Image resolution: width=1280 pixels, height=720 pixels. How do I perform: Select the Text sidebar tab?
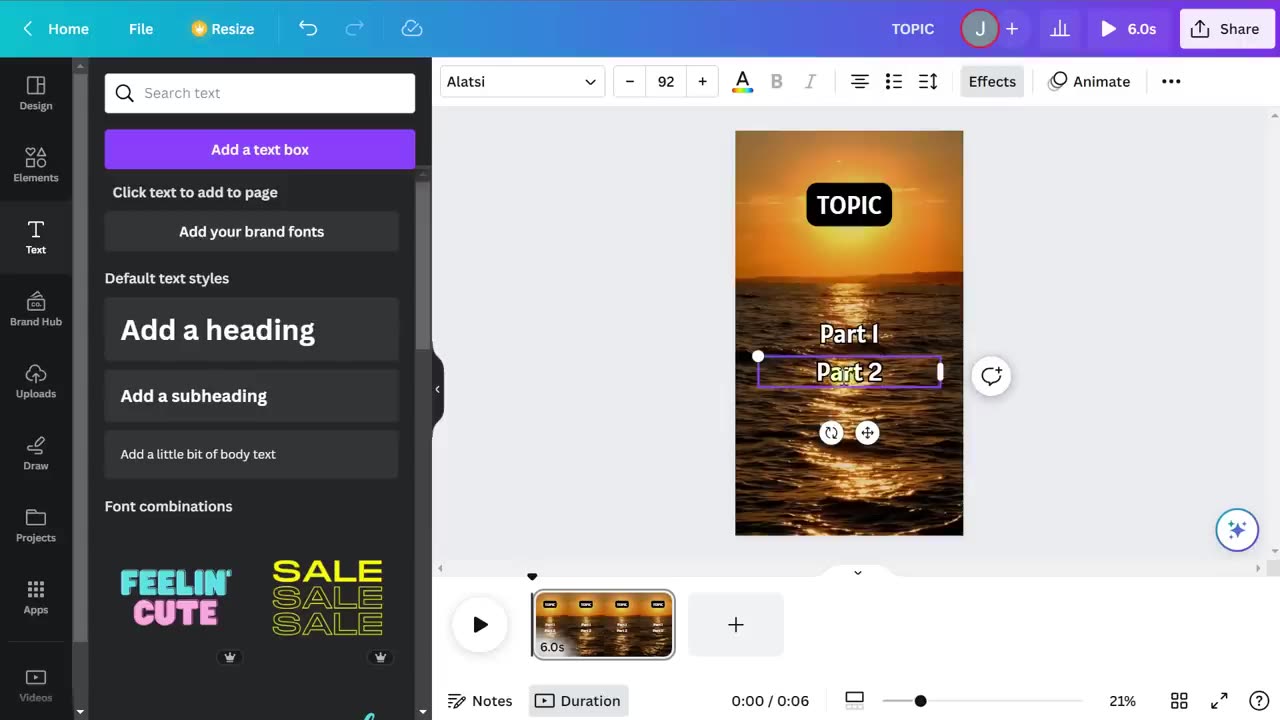click(36, 237)
